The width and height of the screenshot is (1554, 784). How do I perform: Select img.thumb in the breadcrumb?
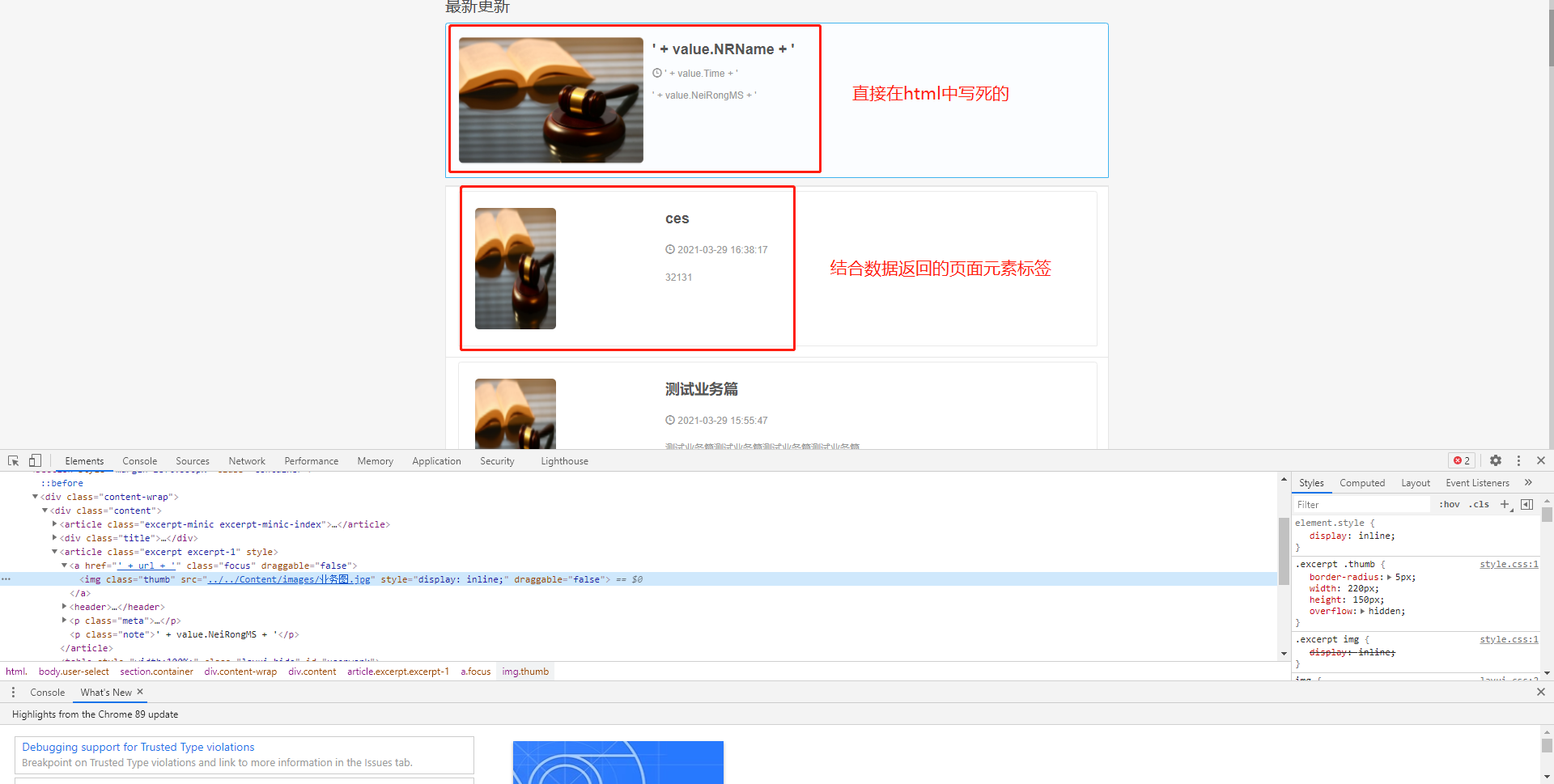(x=525, y=671)
